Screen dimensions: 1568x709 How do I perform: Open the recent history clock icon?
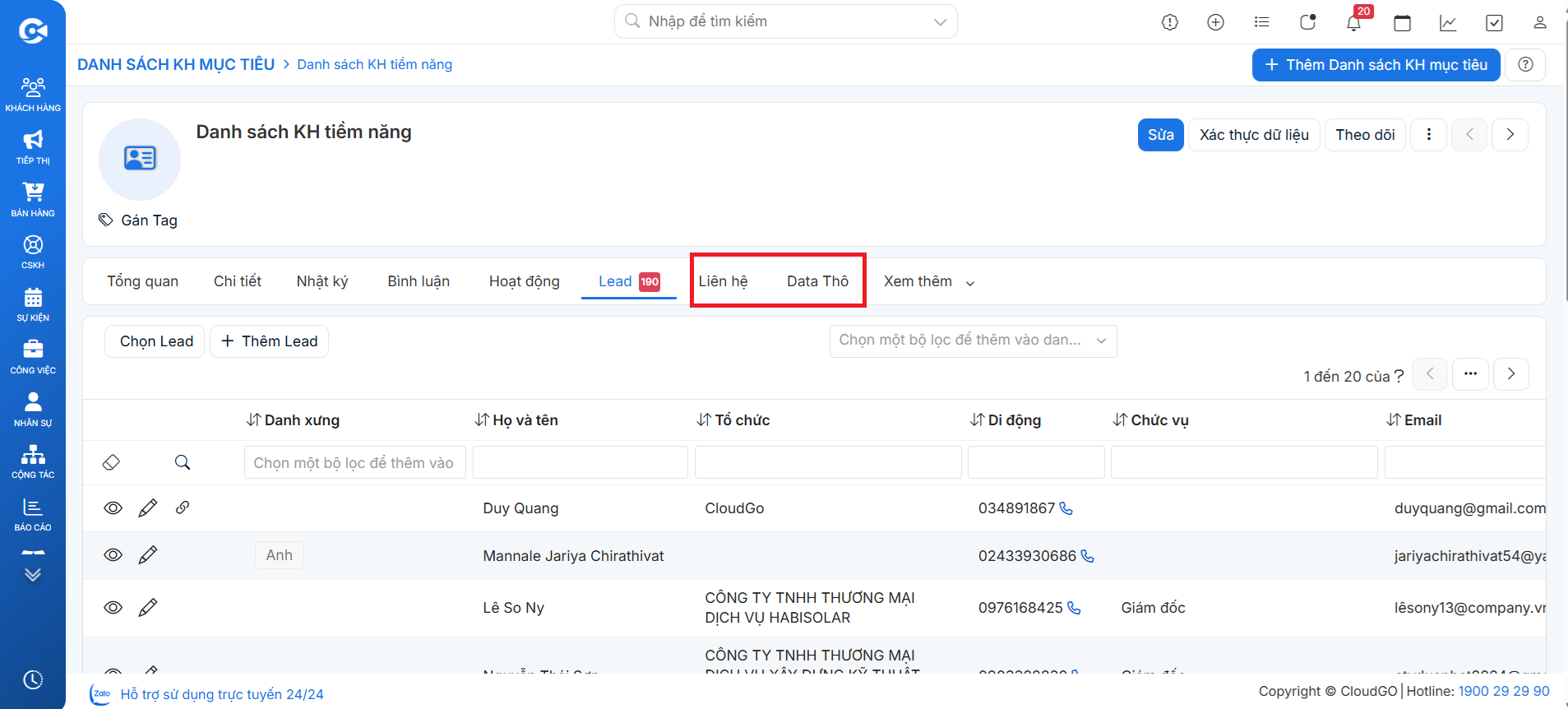pos(33,680)
